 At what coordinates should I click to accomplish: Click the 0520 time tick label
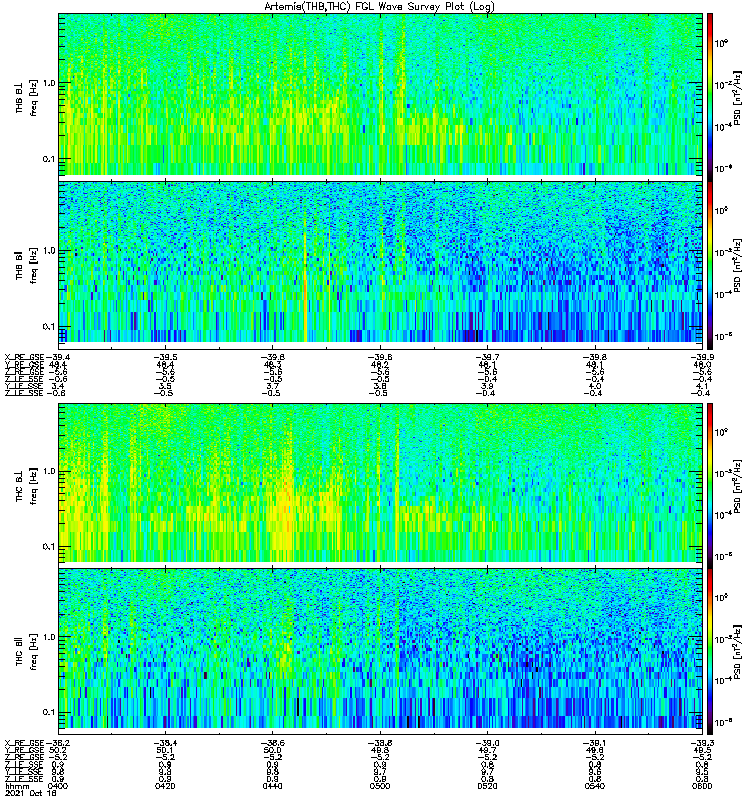(x=487, y=786)
